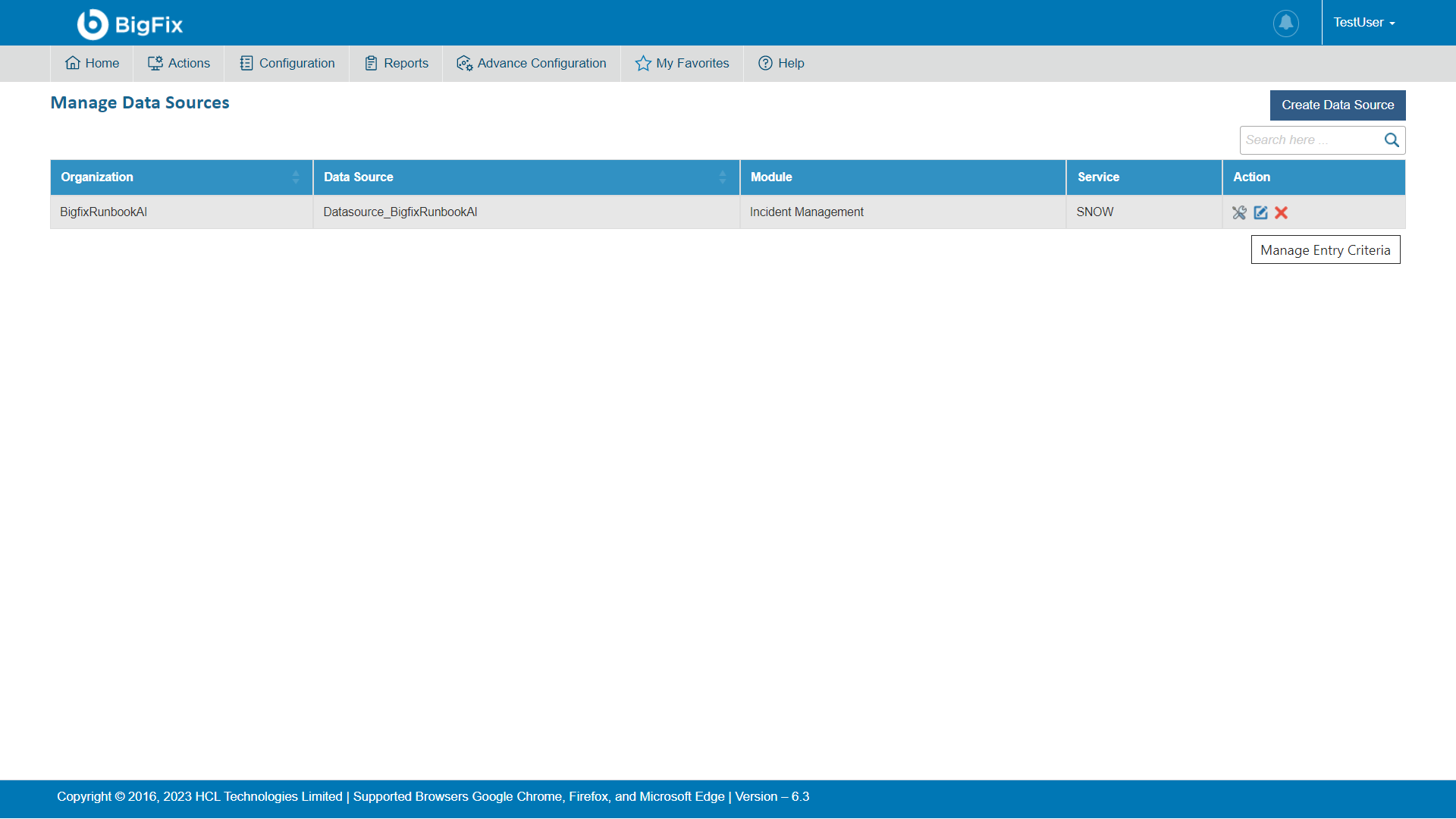
Task: Select the BigfixRunbookAI organization cell
Action: point(104,212)
